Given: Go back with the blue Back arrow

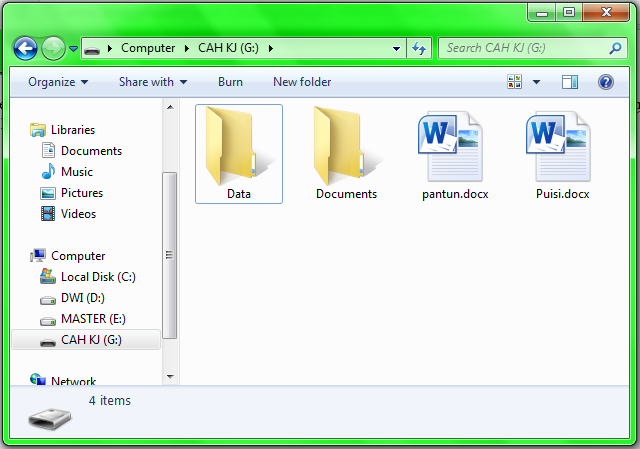Looking at the screenshot, I should (25, 49).
